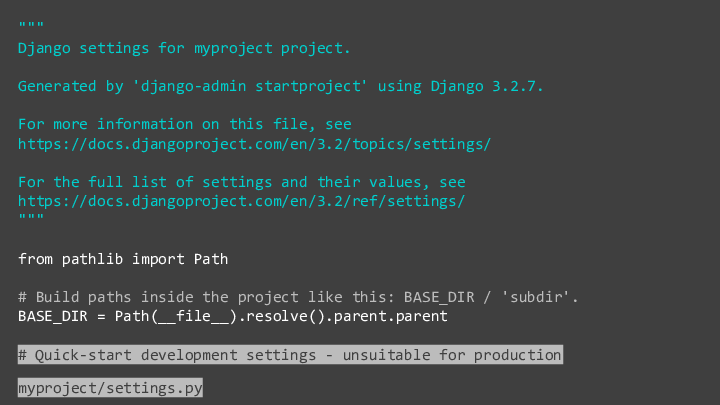Screen dimensions: 720x405
Task: Place cursor on the BASE_DIR assignment line
Action: (233, 316)
